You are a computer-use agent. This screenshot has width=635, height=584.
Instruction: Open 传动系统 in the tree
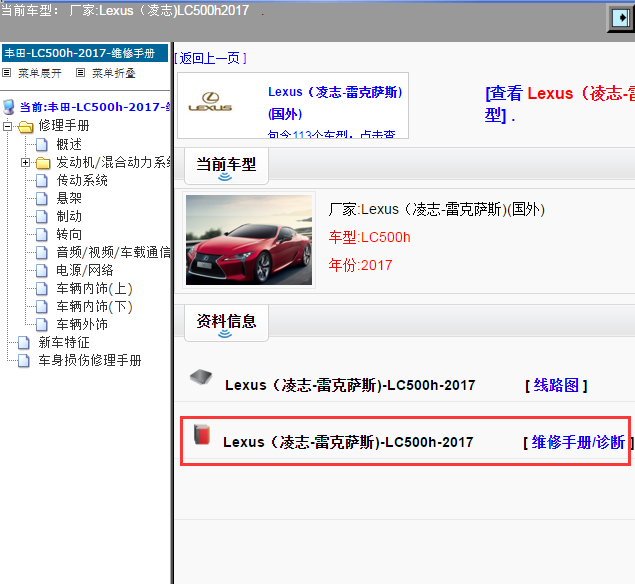(x=82, y=181)
